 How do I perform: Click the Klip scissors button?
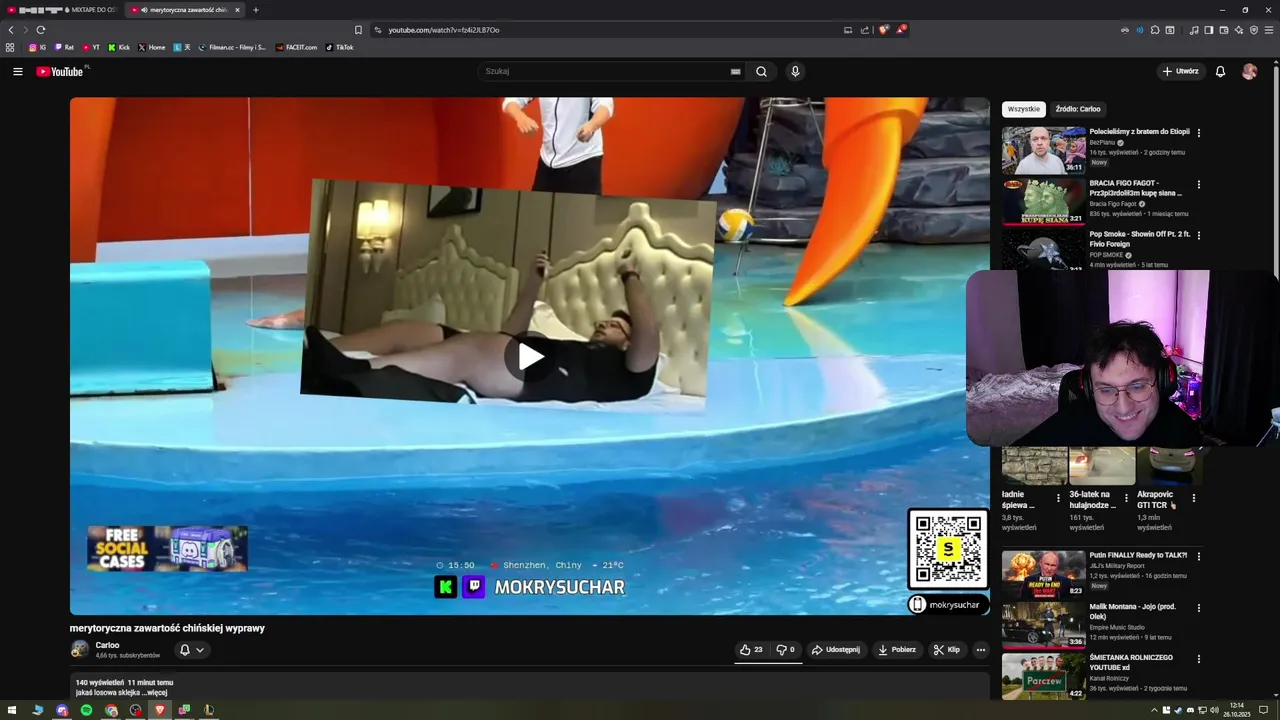(x=947, y=650)
